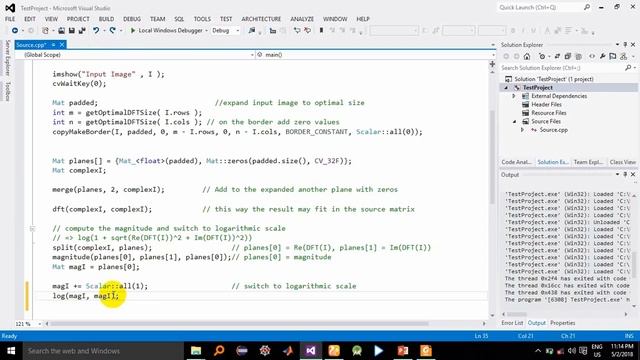Click the New Project toolbar icon
The image size is (640, 360).
pos(45,31)
